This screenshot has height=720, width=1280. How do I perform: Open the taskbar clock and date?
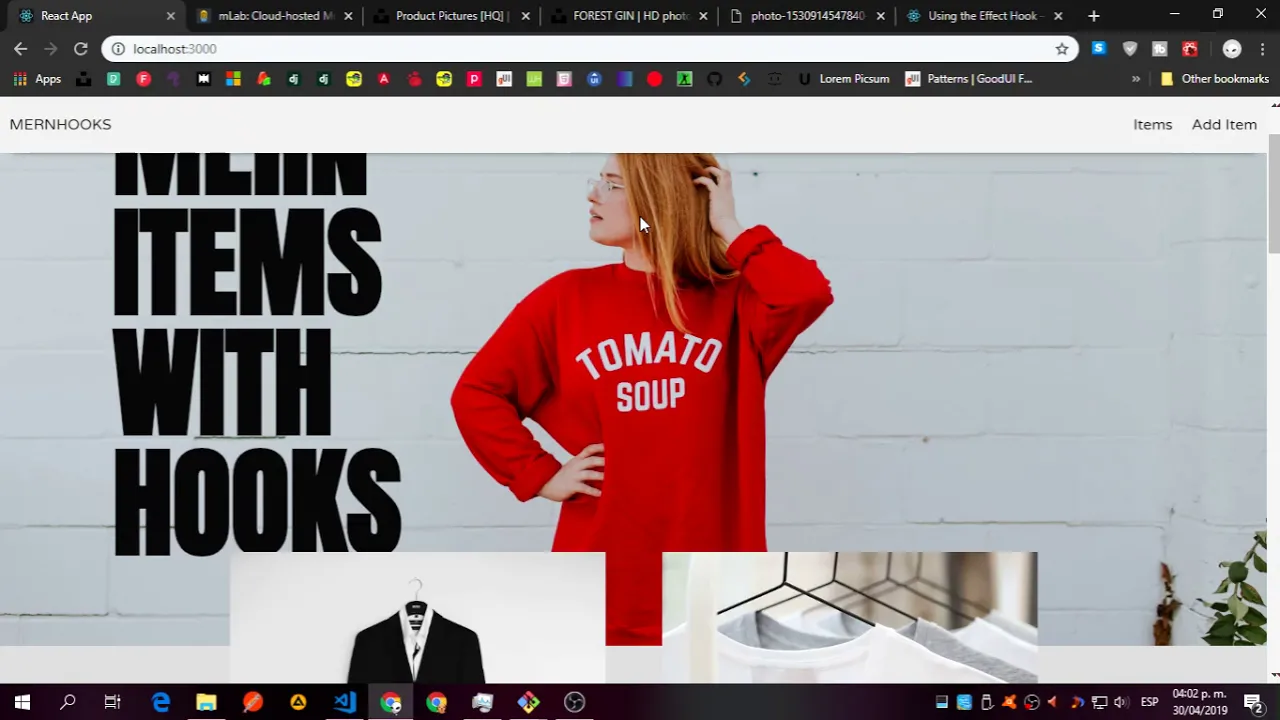(x=1199, y=702)
